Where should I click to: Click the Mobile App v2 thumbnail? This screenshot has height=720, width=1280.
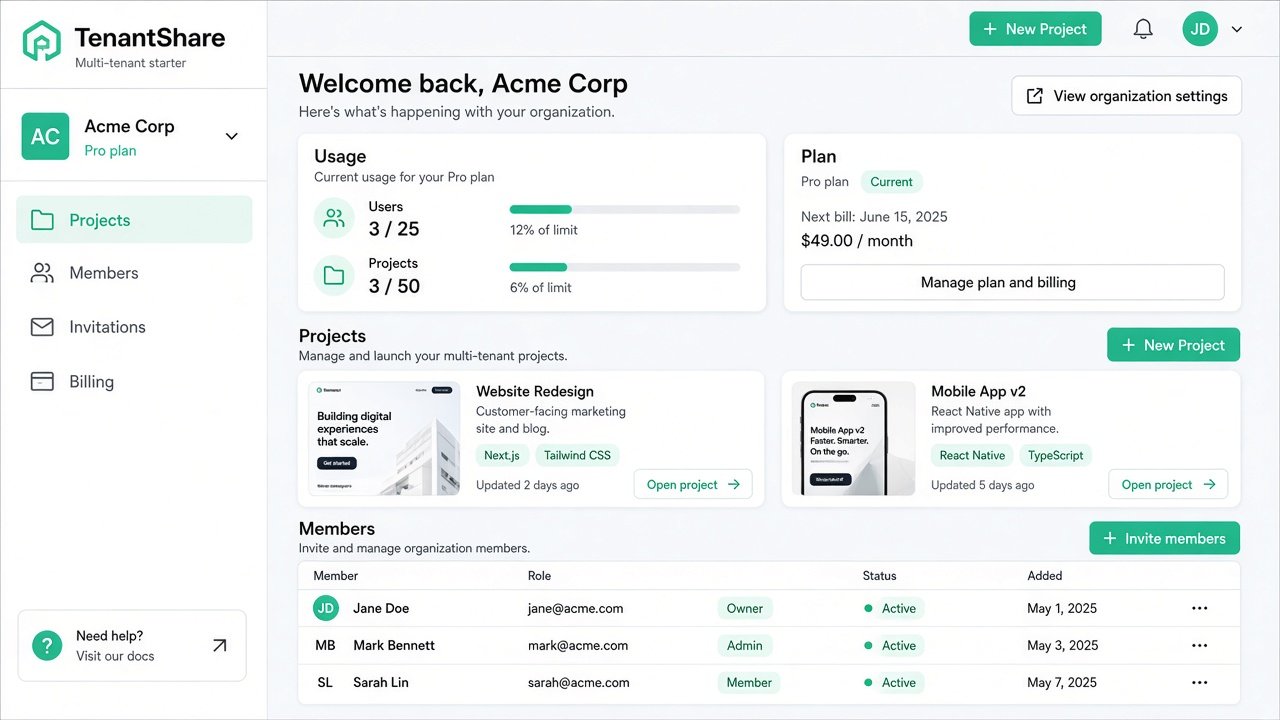(x=853, y=438)
